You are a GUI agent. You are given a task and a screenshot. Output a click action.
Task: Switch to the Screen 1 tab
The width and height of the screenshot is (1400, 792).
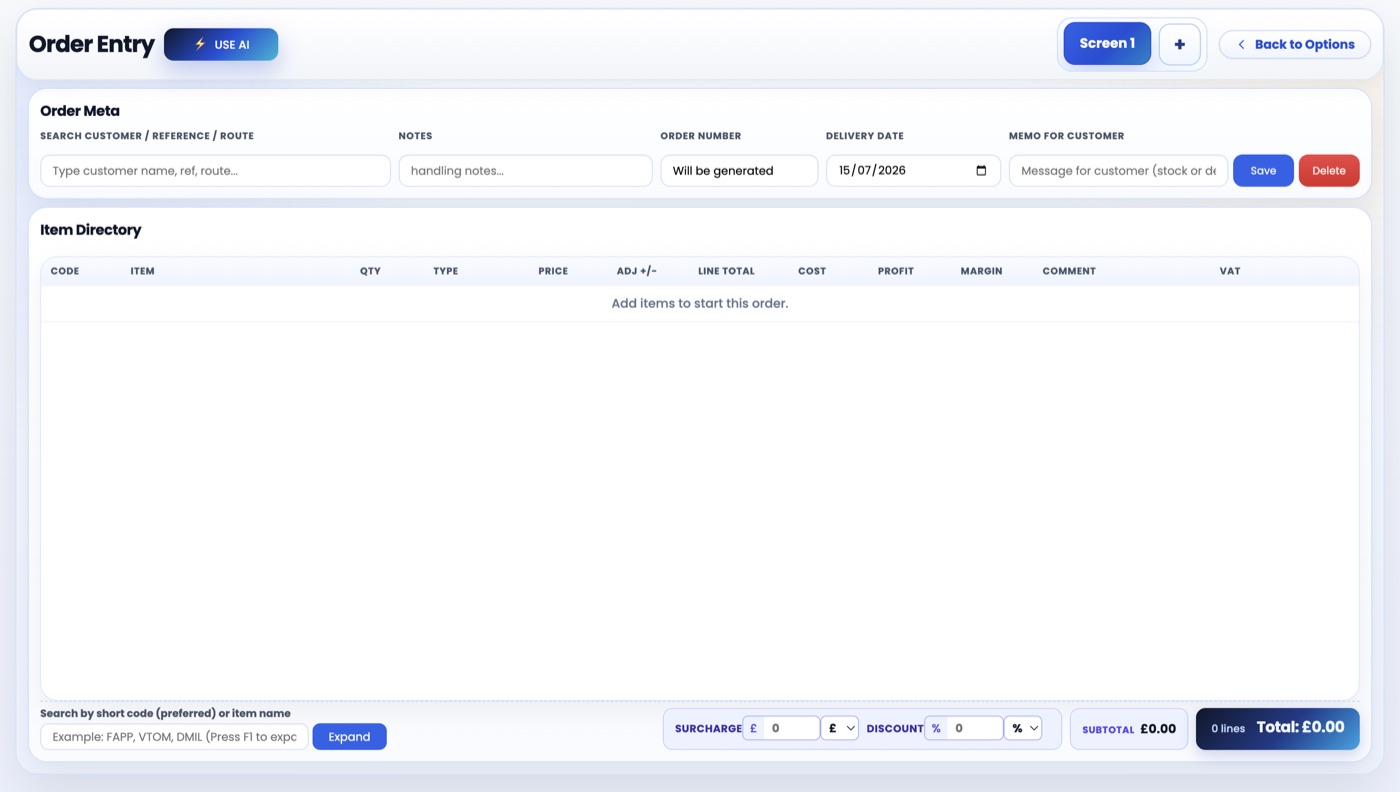1107,44
